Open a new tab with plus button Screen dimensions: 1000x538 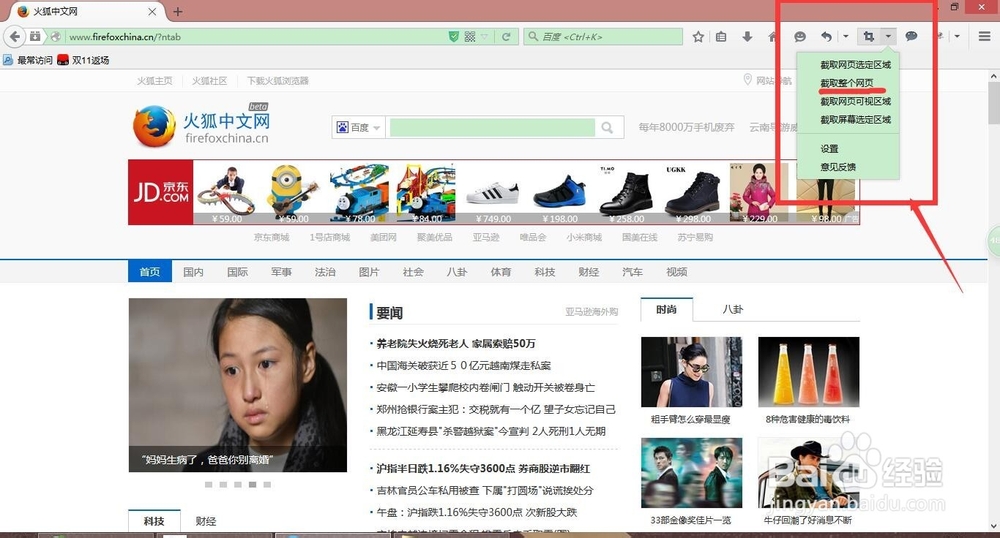pos(177,11)
